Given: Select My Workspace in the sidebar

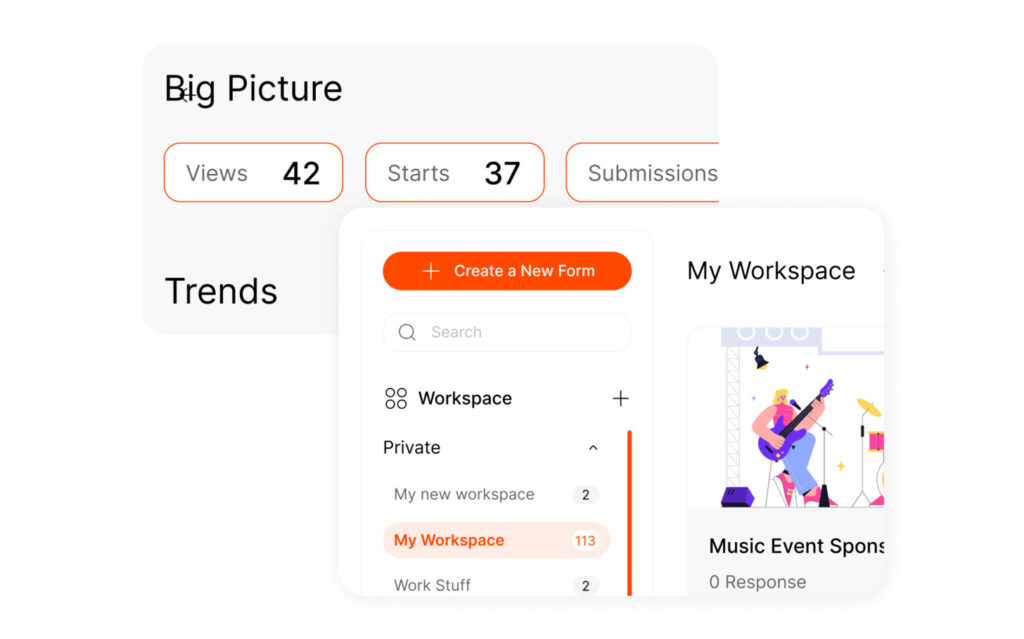Looking at the screenshot, I should point(448,540).
